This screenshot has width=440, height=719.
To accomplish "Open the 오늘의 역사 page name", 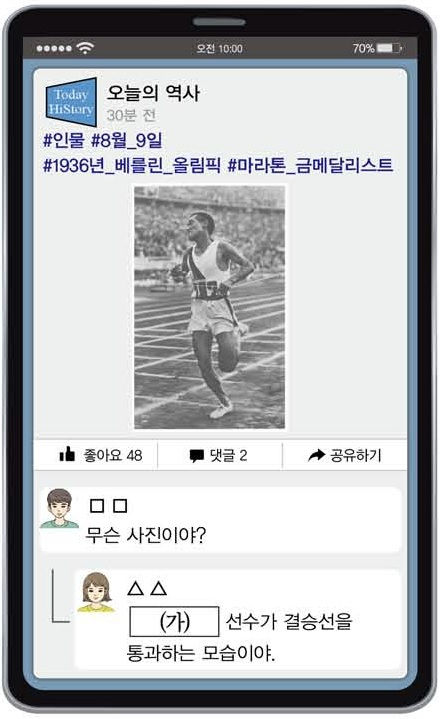I will click(153, 93).
